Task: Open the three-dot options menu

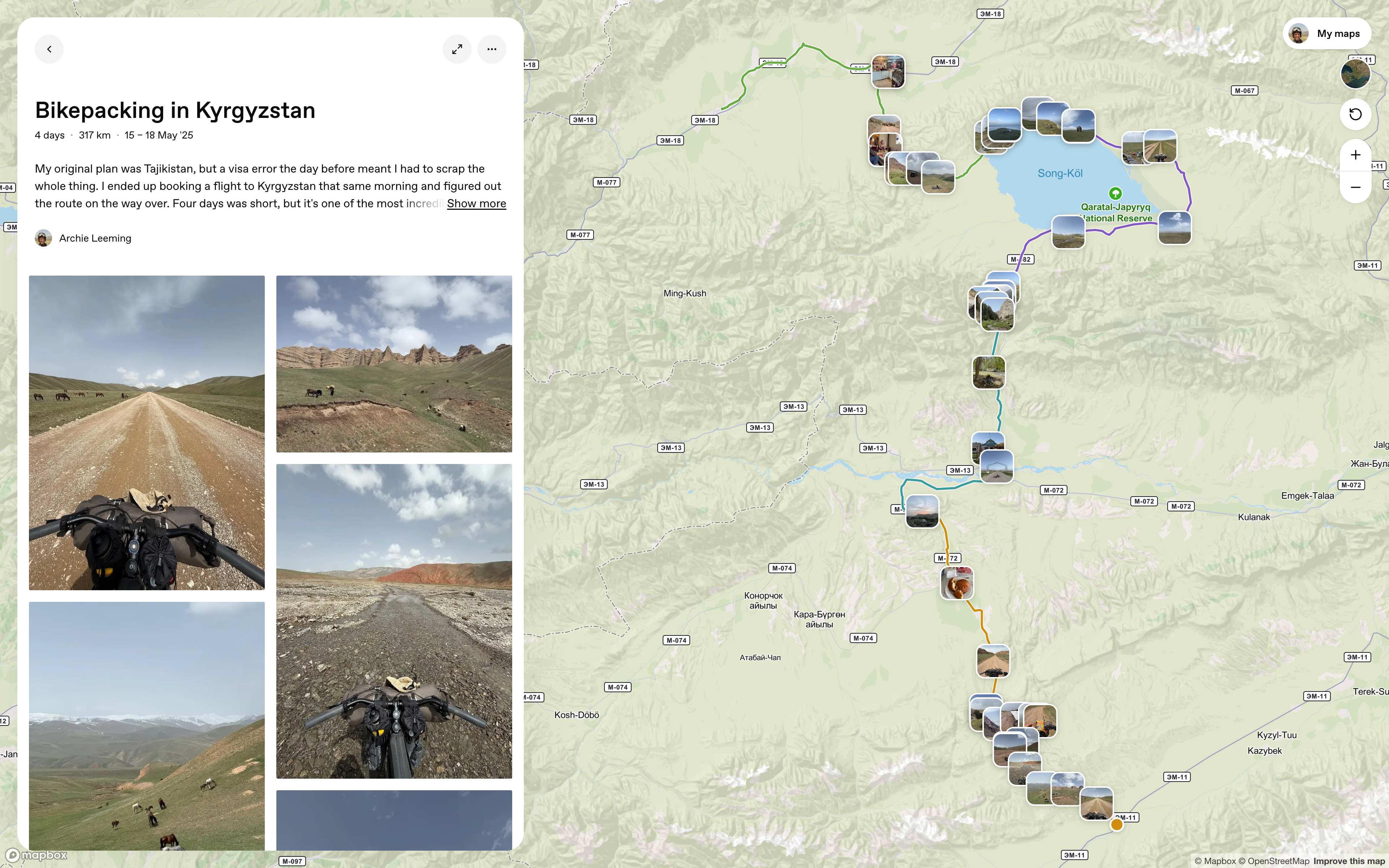Action: 491,50
